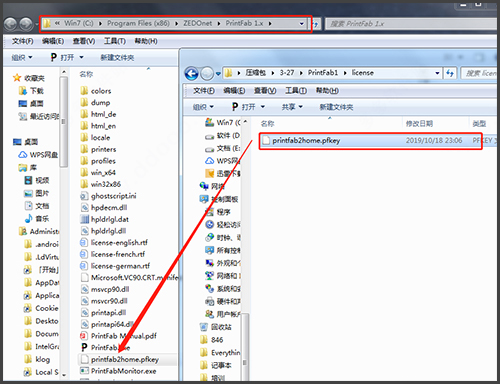
Task: Open the win_x64 folder
Action: 98,173
